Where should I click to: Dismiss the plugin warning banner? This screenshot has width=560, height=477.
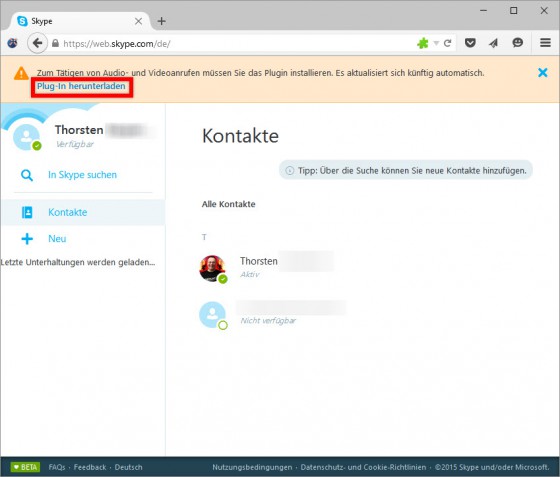point(542,72)
